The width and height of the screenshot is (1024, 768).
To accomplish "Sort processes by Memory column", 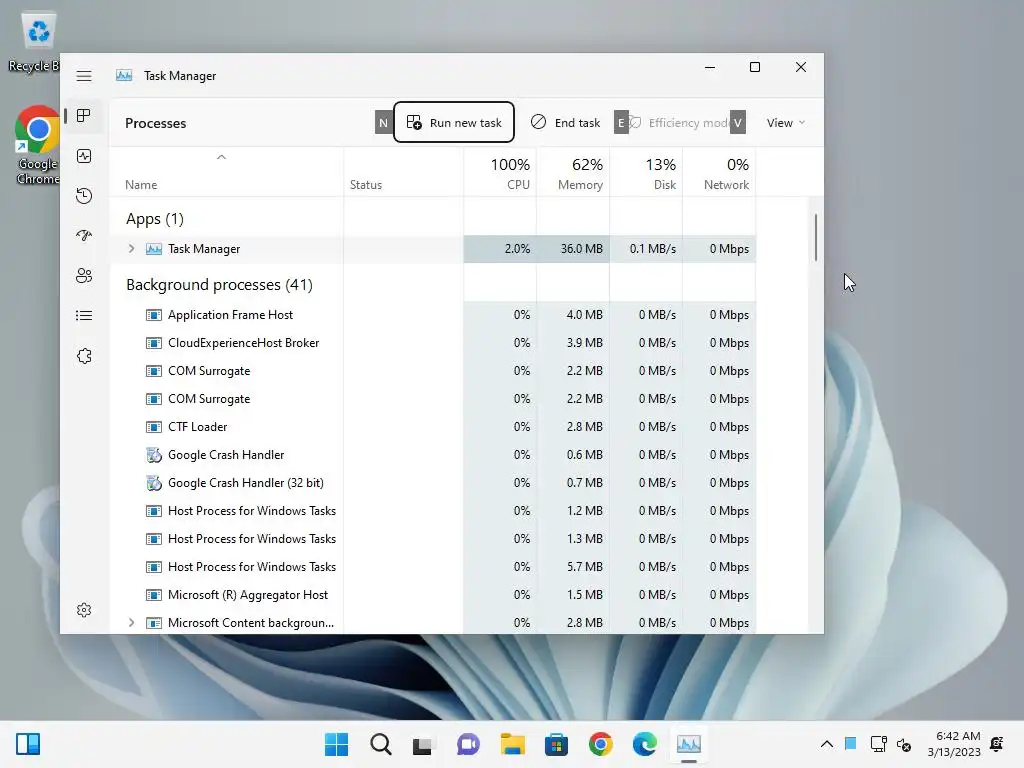I will coord(573,174).
